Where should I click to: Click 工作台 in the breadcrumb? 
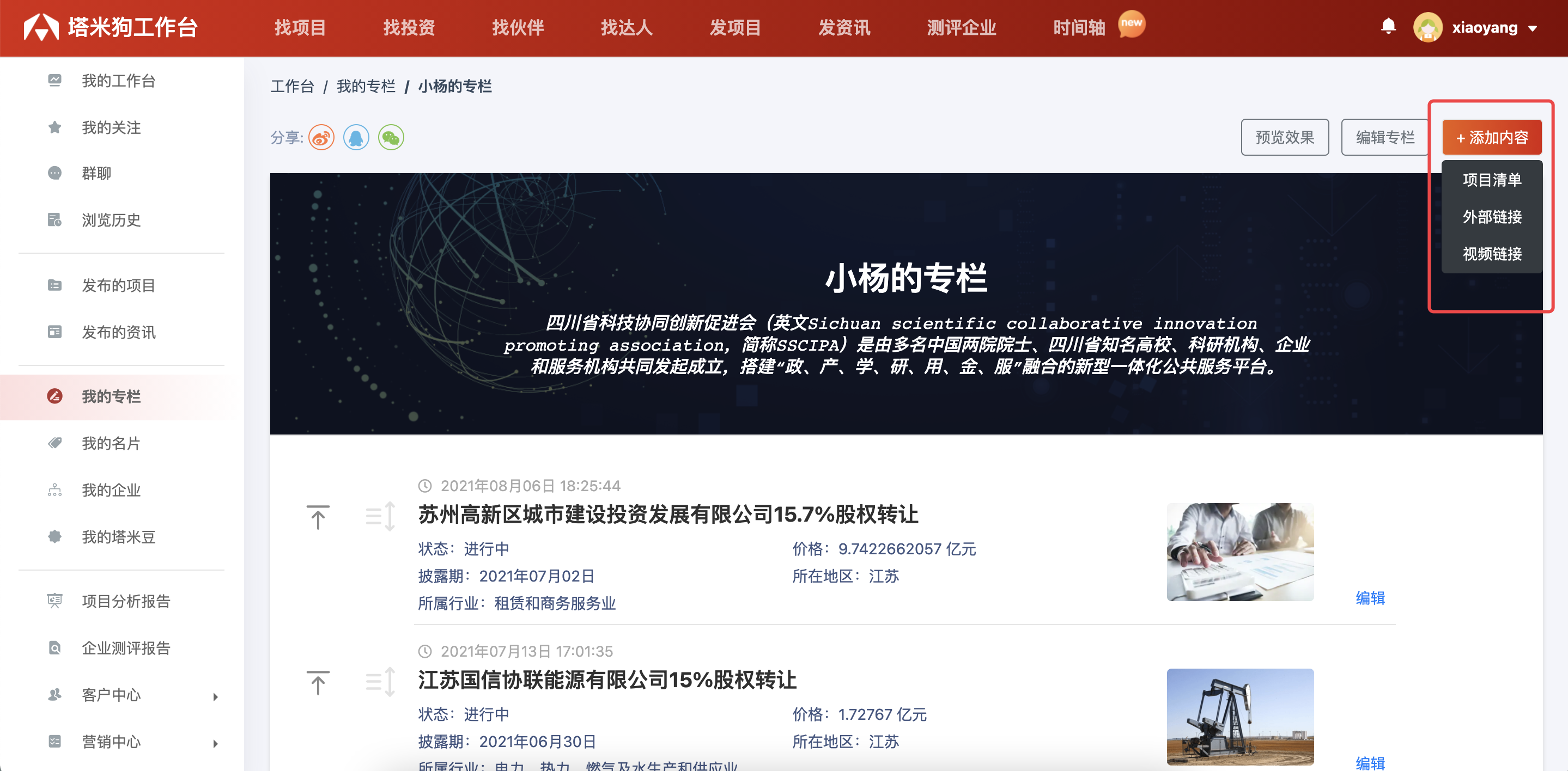pyautogui.click(x=292, y=87)
